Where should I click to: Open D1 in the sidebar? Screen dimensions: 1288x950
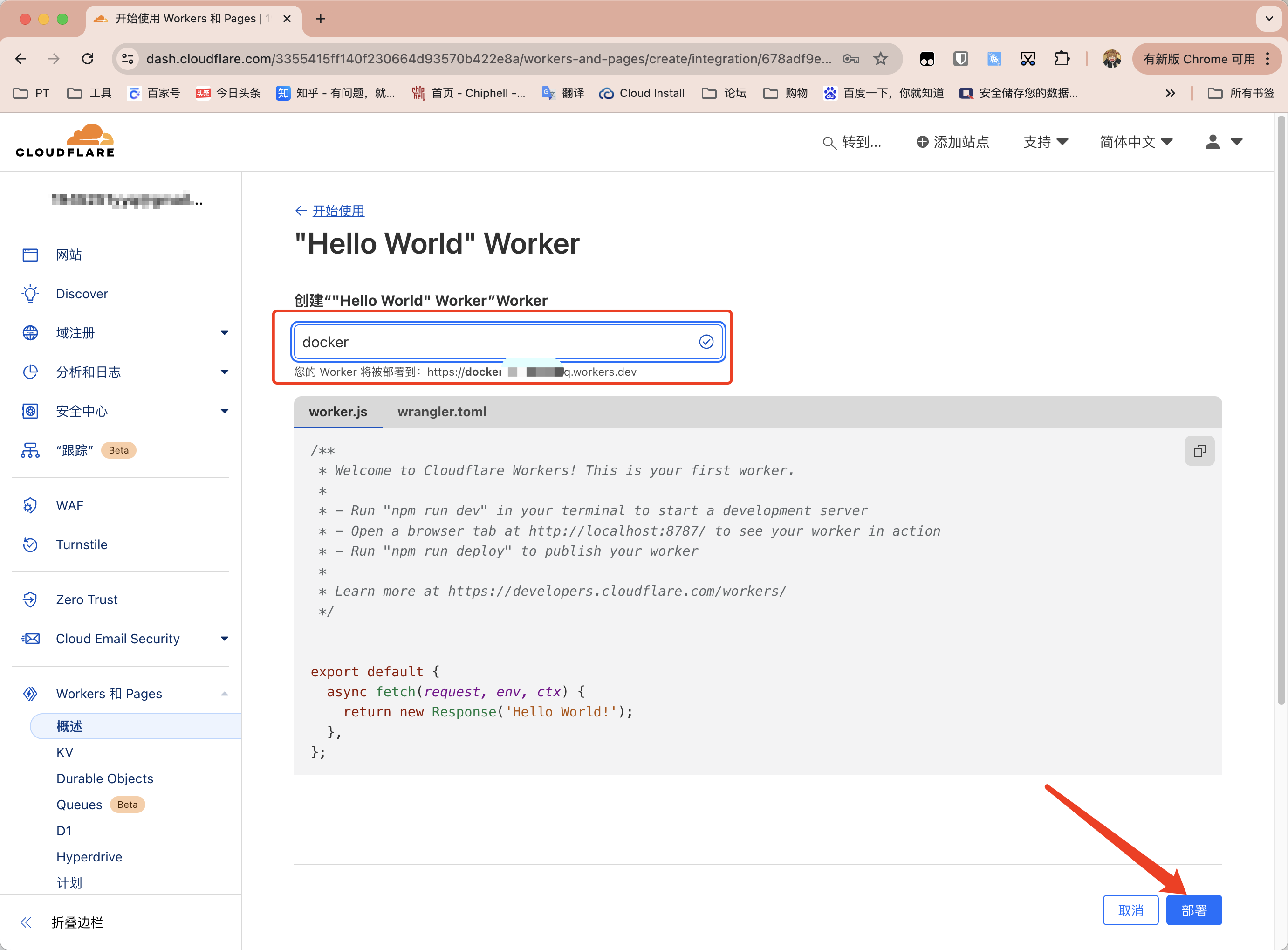(64, 831)
